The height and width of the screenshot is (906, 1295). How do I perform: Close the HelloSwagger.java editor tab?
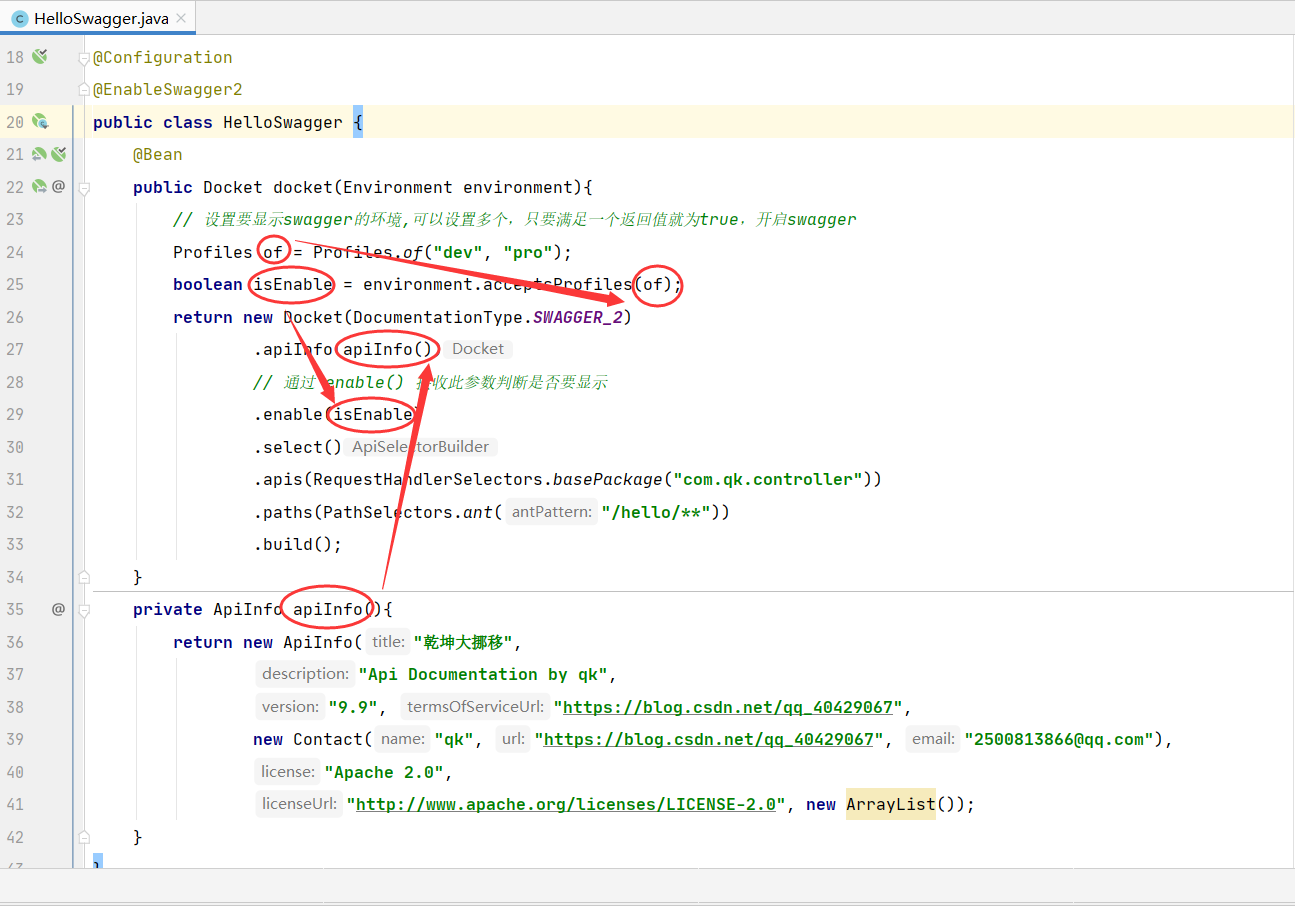183,18
